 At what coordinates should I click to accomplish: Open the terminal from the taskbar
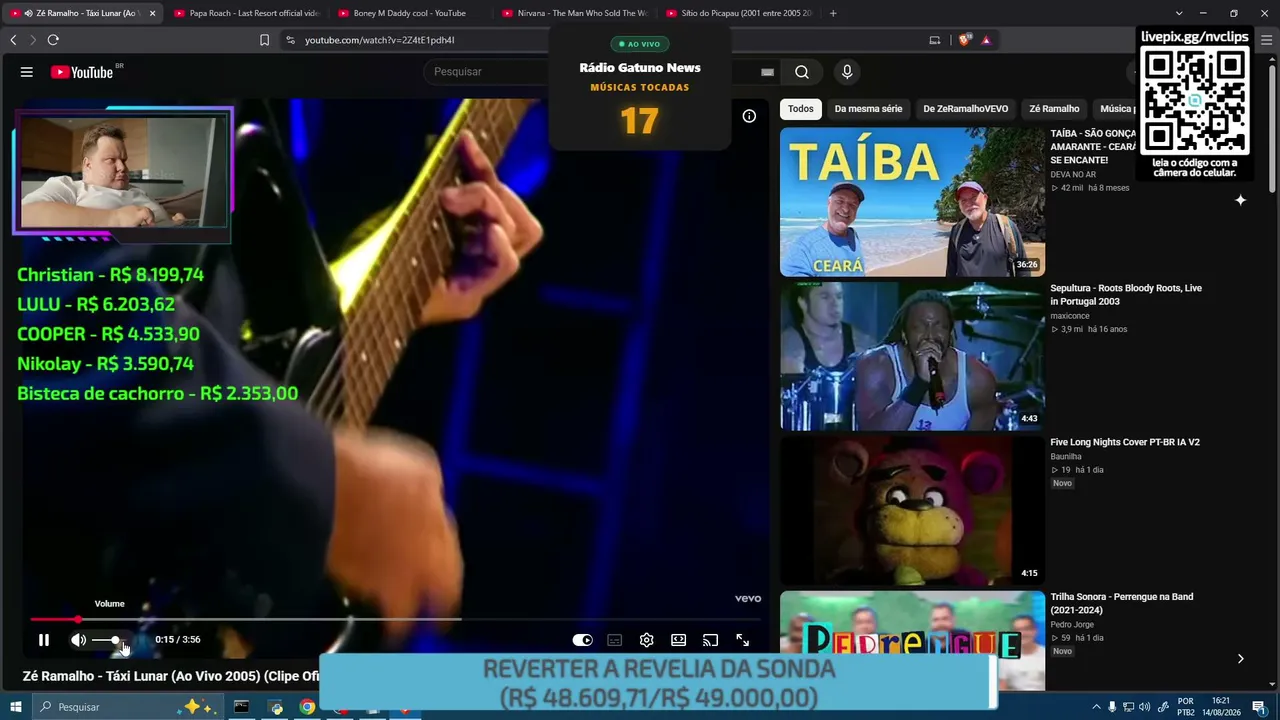point(241,707)
